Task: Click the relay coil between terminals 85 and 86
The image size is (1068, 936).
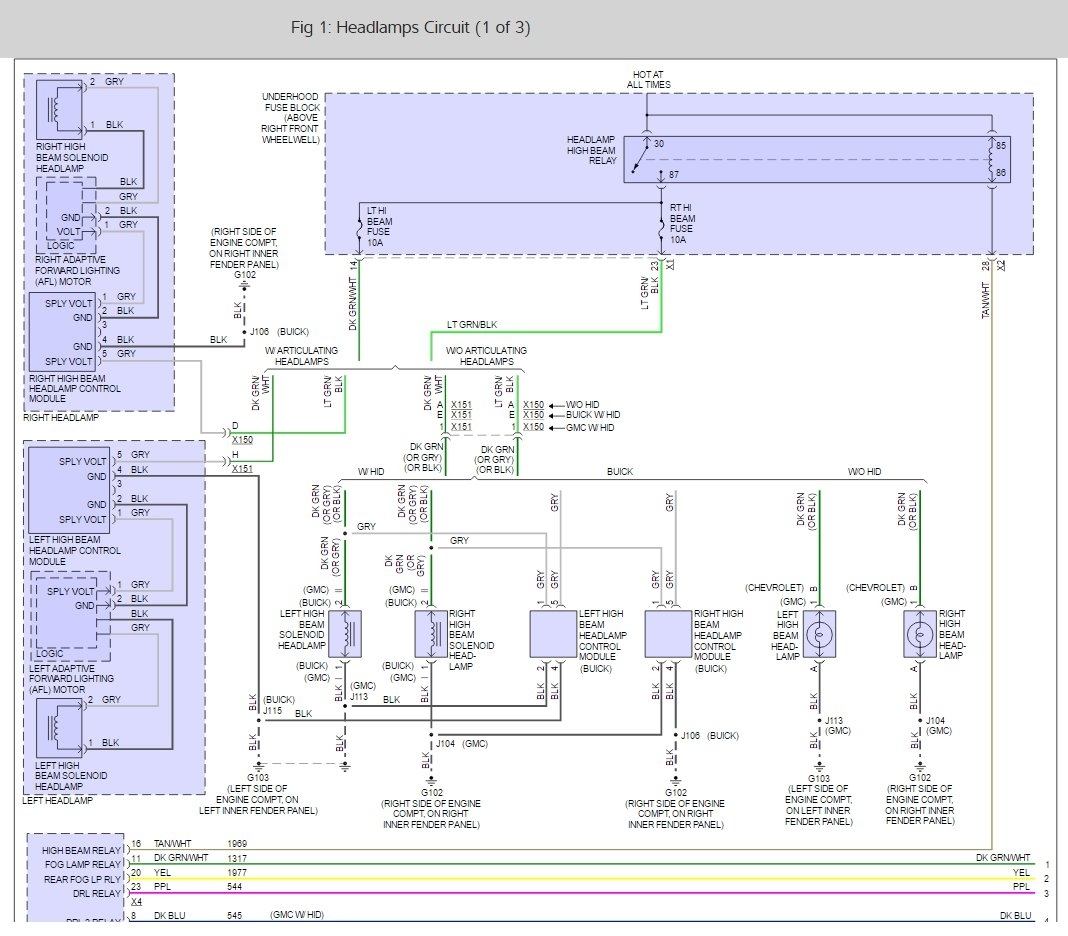Action: [992, 159]
